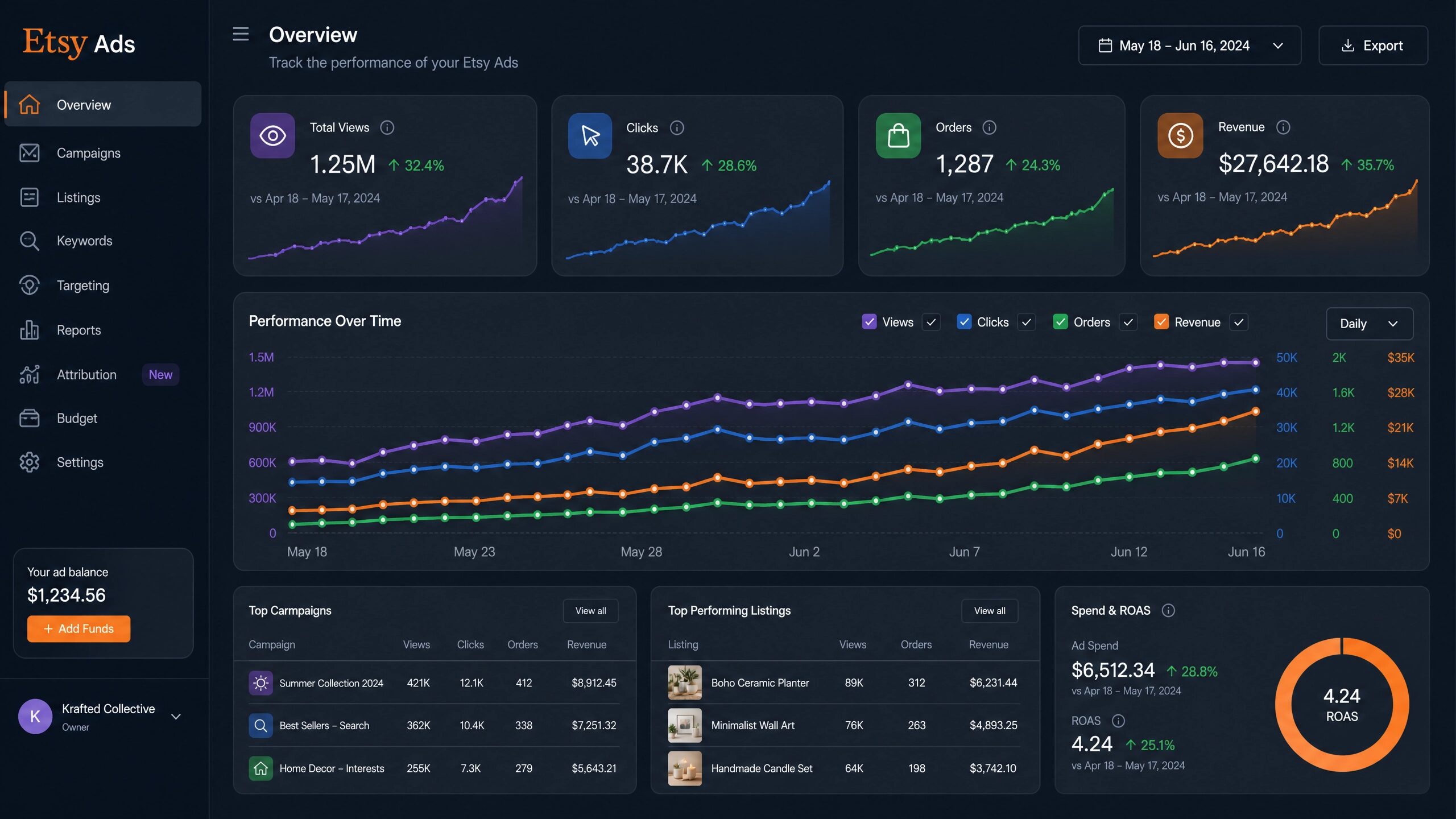
Task: Click the Reports bar chart icon
Action: (x=29, y=330)
